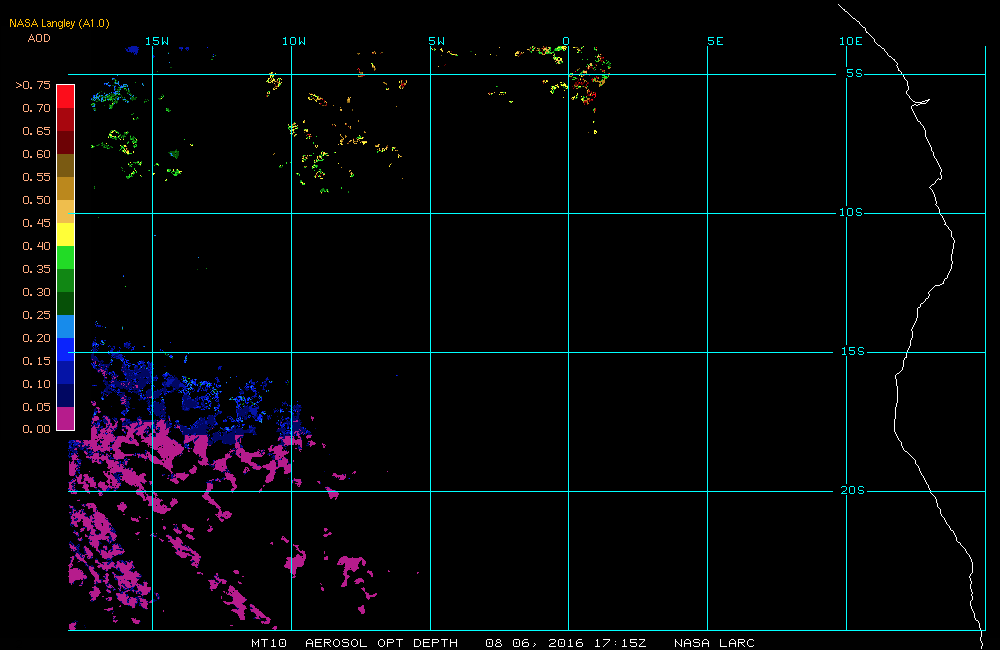The image size is (1000, 650).
Task: Click the "10E" longitude label
Action: click(851, 41)
